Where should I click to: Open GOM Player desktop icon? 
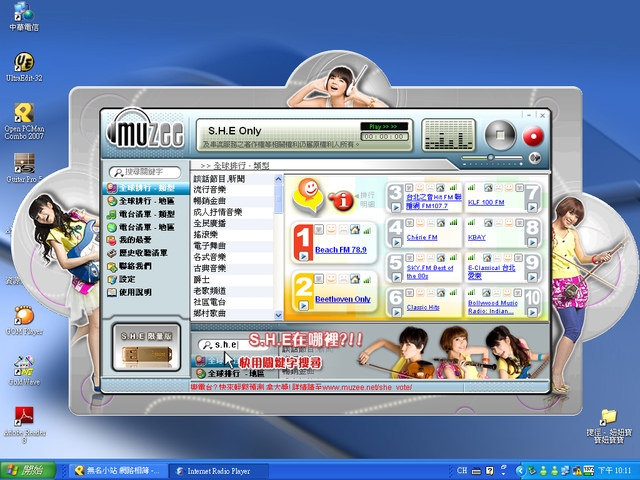[24, 321]
